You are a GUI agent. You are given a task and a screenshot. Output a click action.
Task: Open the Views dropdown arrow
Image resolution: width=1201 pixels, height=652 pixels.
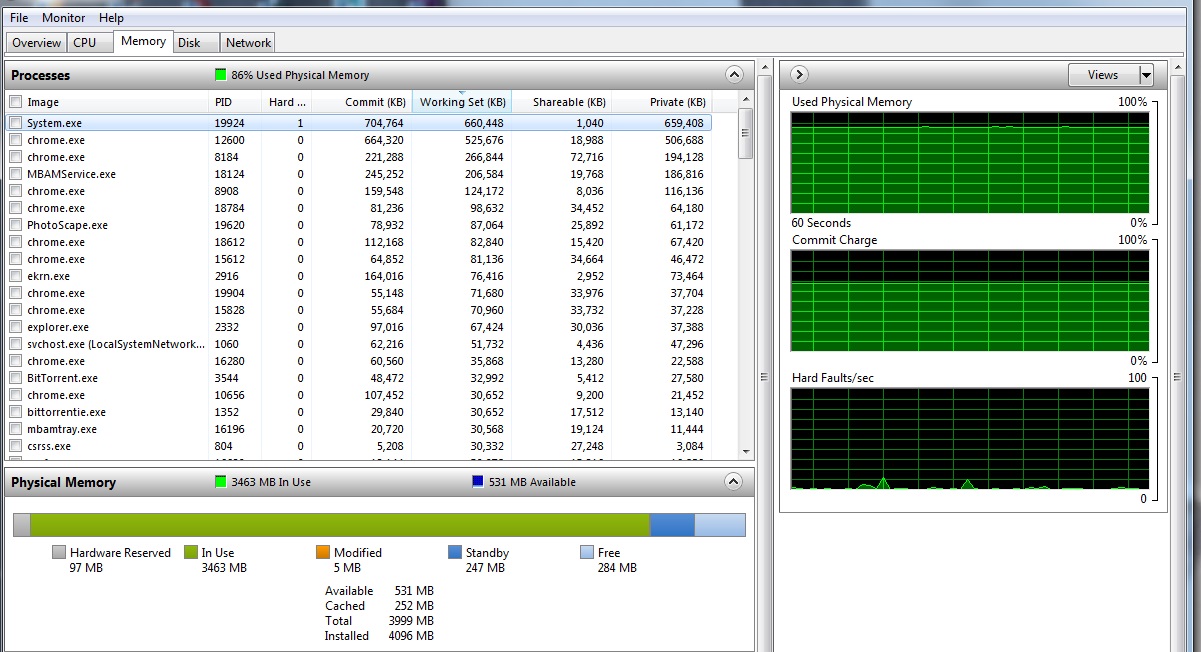[1146, 75]
